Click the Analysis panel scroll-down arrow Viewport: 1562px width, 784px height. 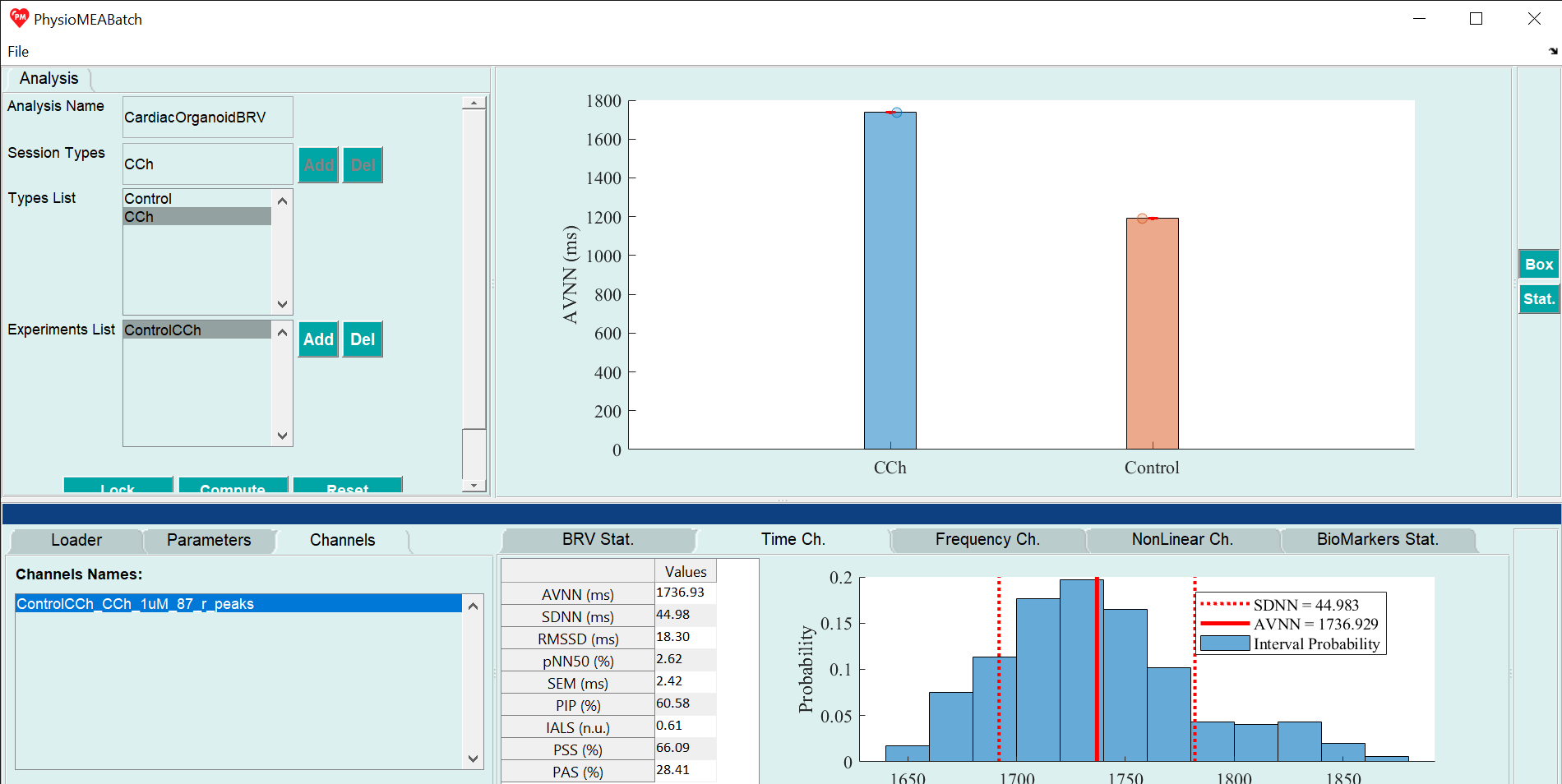[474, 486]
